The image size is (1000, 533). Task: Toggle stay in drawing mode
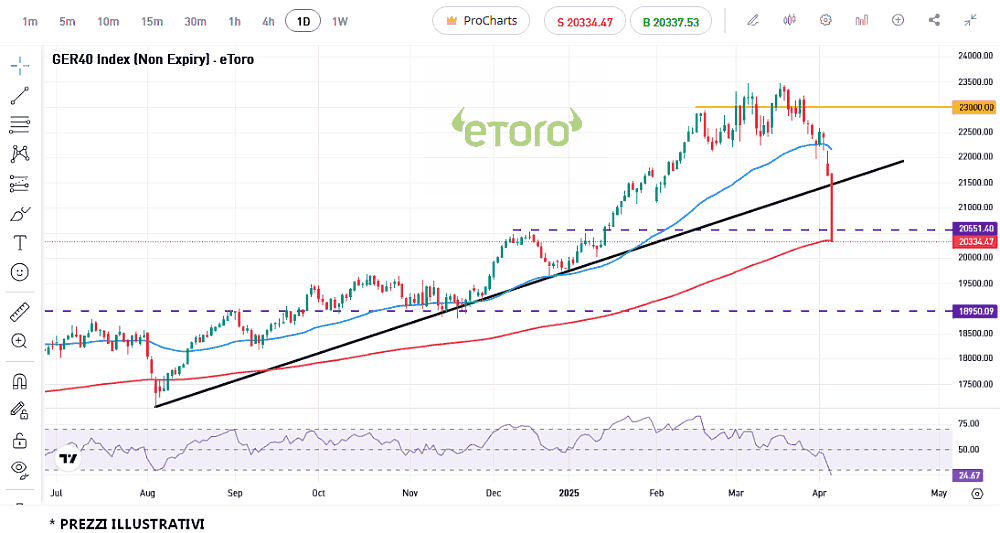coord(20,410)
